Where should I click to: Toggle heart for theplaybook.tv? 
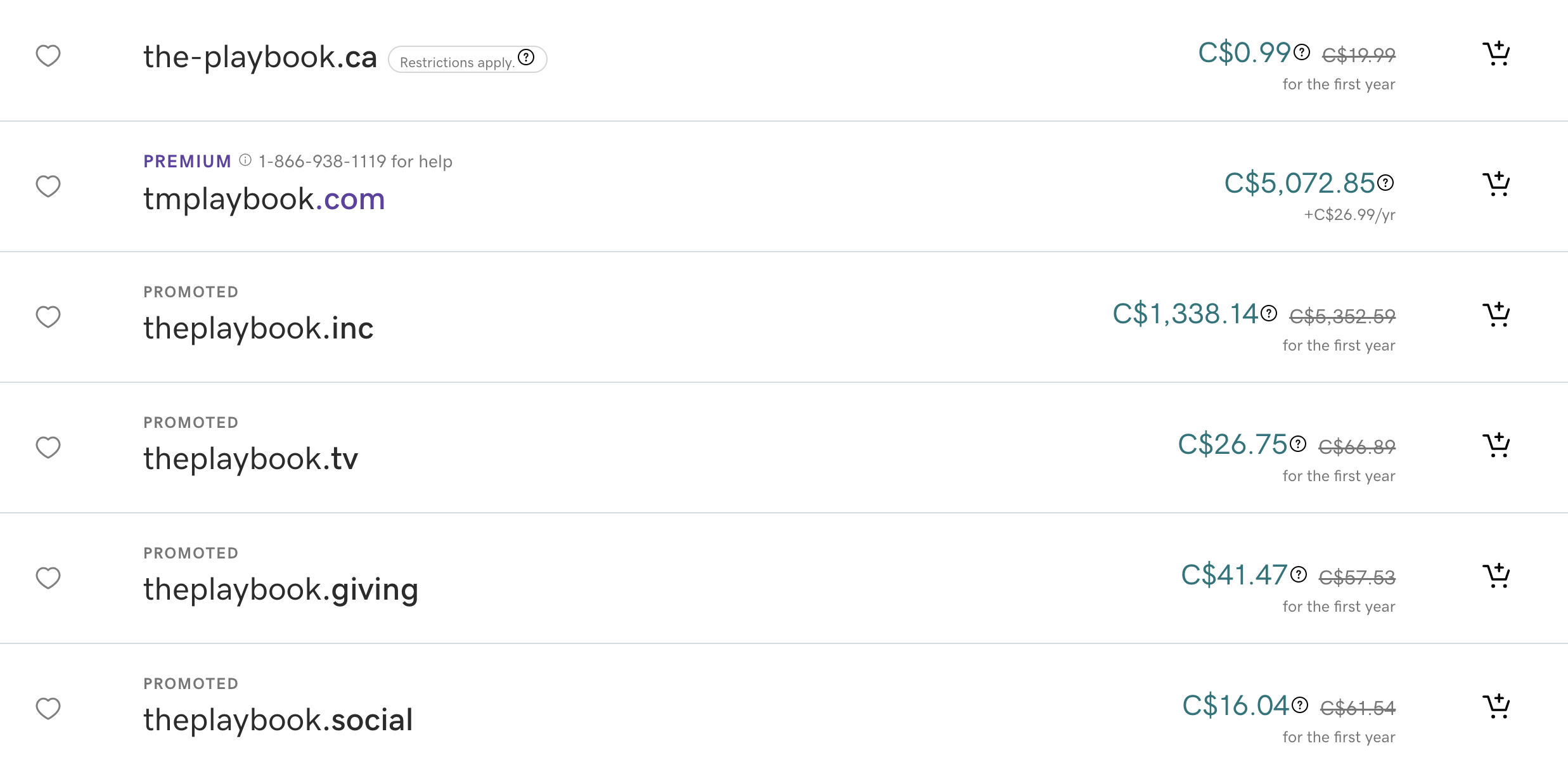pos(48,448)
